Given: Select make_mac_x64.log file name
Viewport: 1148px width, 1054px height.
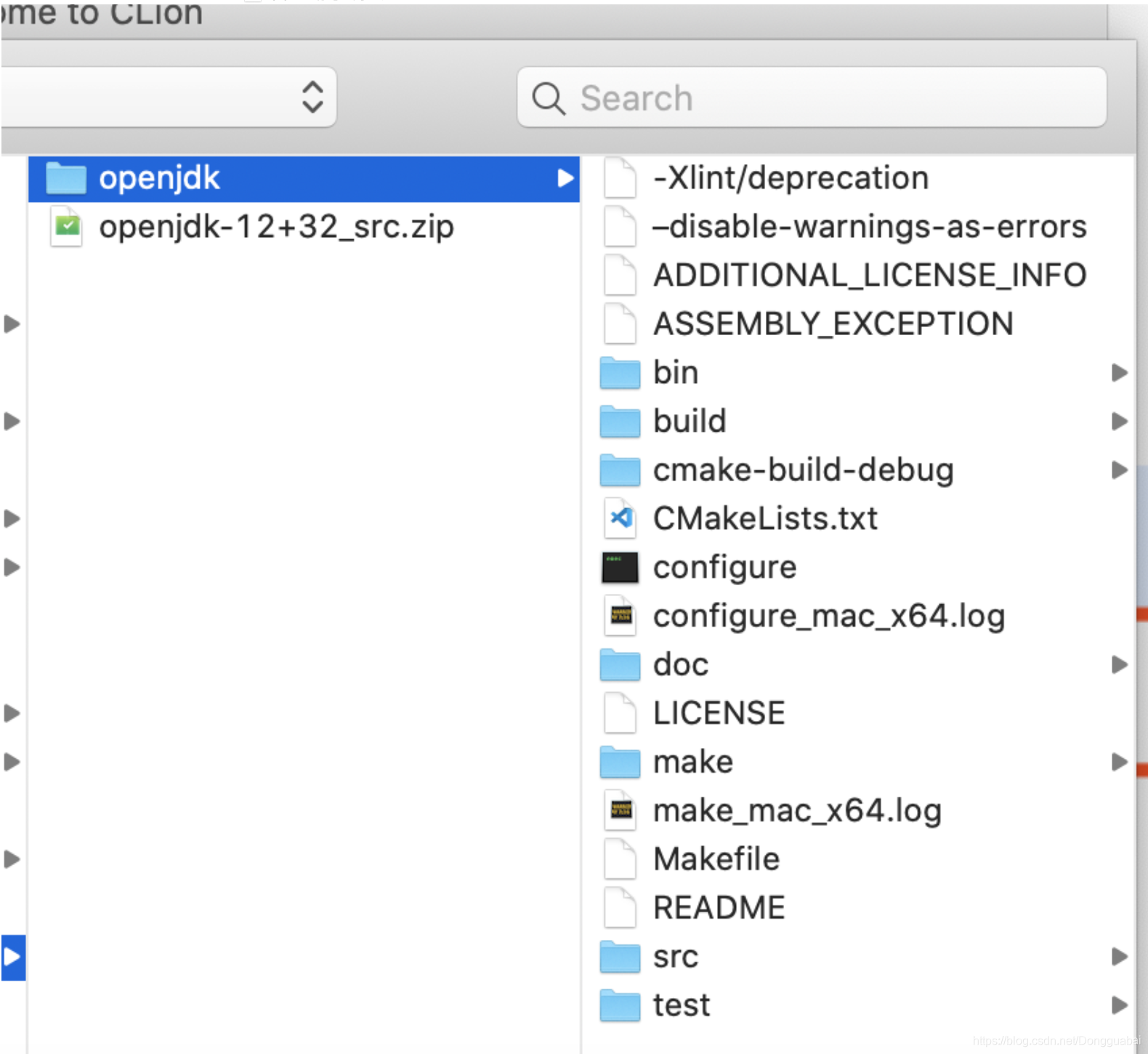Looking at the screenshot, I should coord(797,811).
